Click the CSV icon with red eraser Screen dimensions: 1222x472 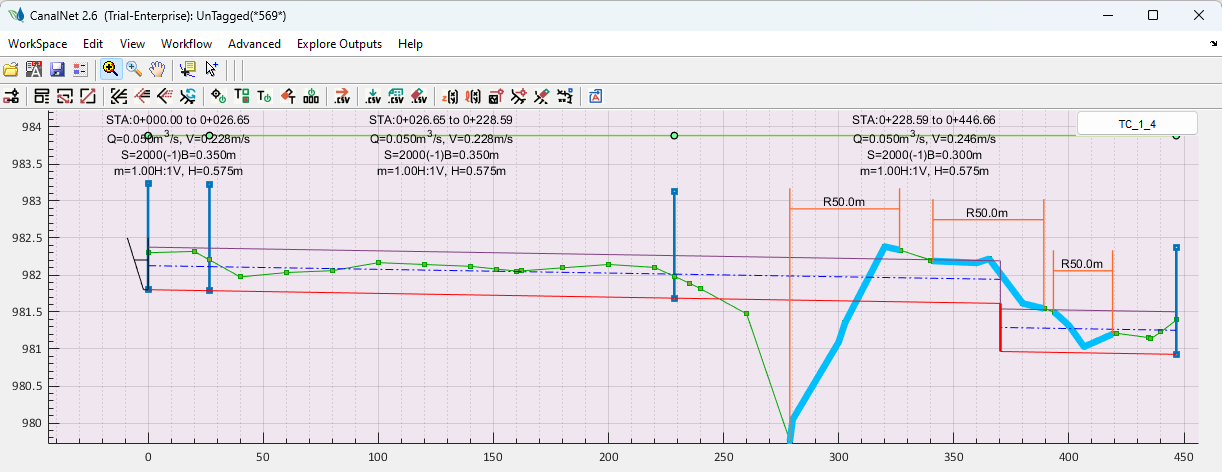click(x=419, y=97)
